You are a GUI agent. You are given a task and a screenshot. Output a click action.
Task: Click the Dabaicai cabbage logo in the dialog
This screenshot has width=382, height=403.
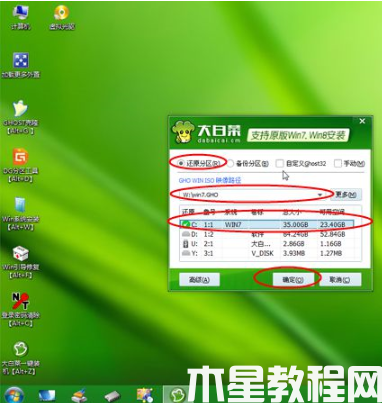(x=182, y=131)
